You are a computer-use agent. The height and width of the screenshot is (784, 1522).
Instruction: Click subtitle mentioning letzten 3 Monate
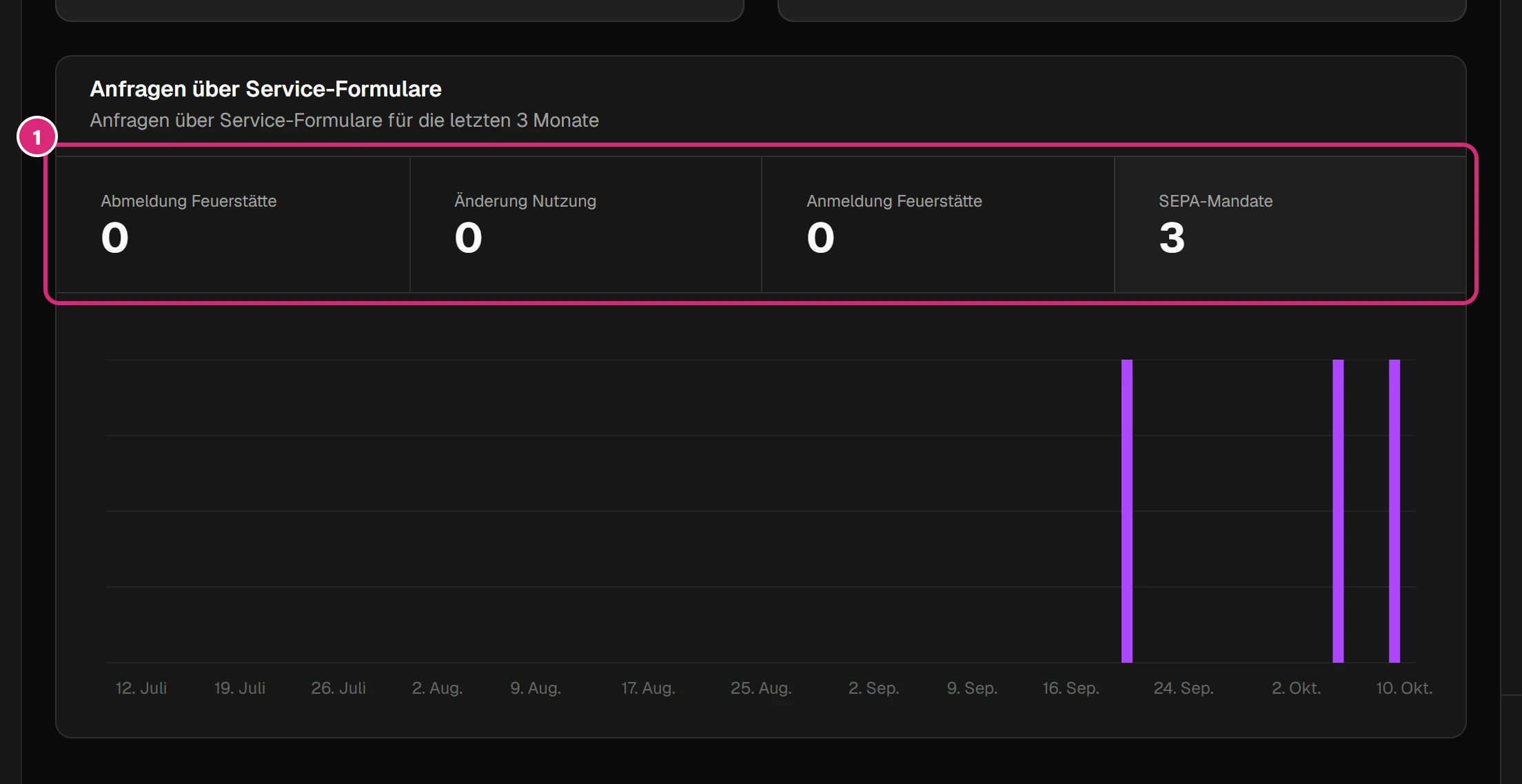click(x=344, y=121)
